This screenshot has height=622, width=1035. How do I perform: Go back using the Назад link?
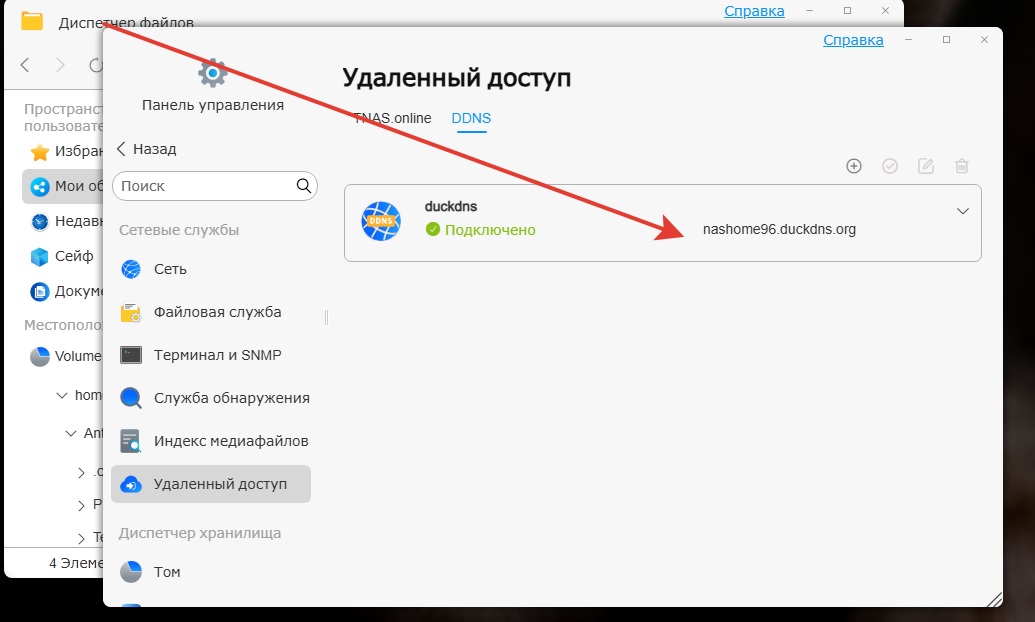coord(147,149)
